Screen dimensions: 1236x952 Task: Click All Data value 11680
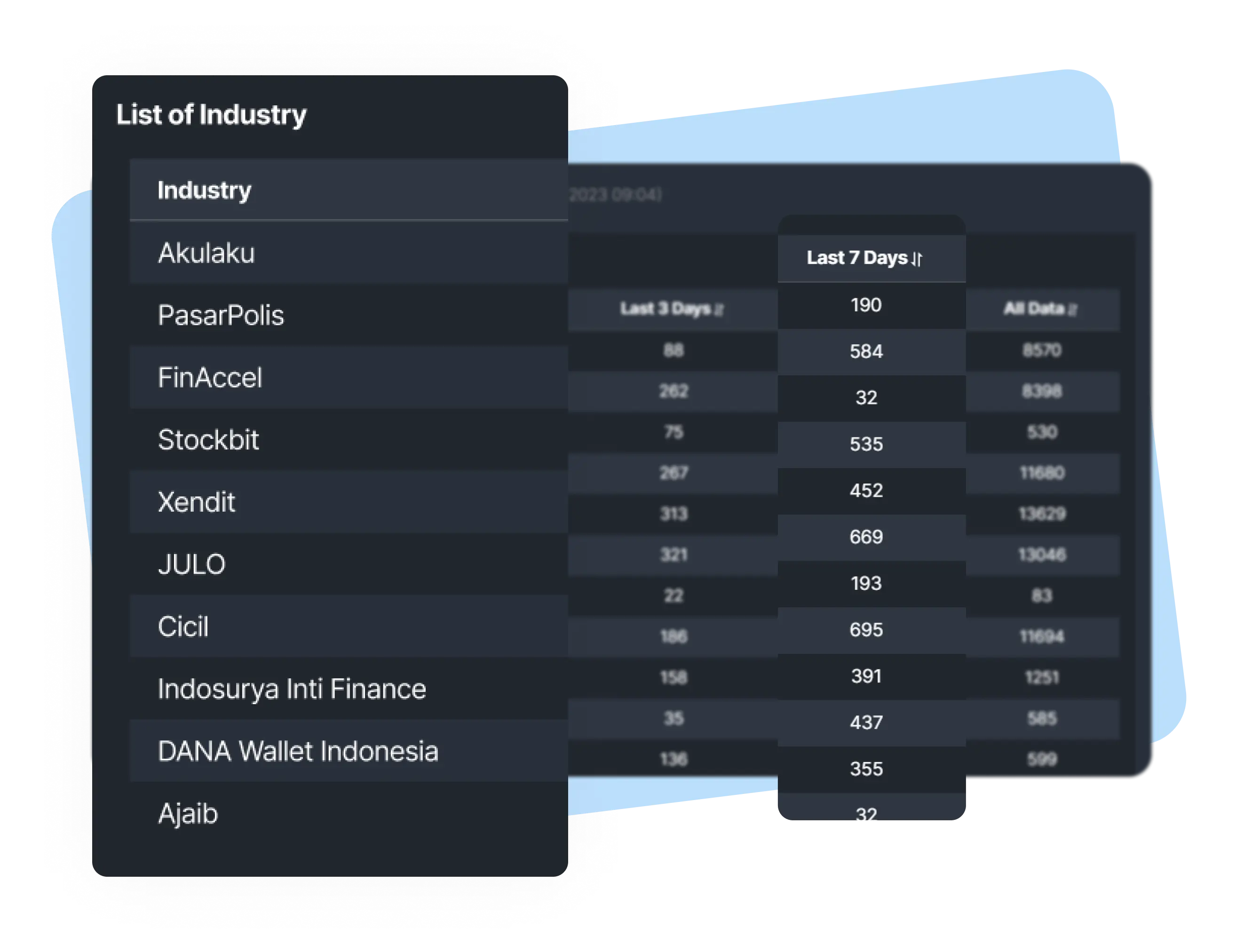pyautogui.click(x=1041, y=473)
